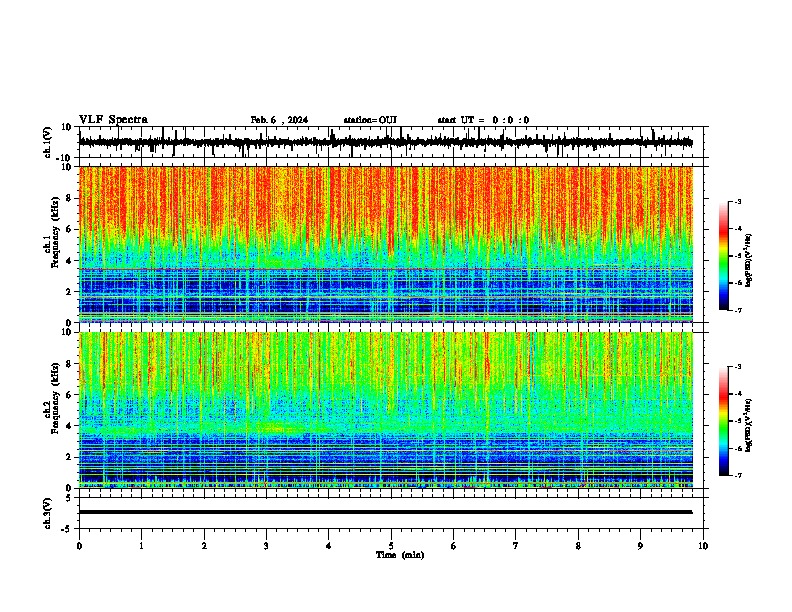Click the ch.2 frequency tick label "10"
This screenshot has height=612, width=792.
(x=67, y=332)
